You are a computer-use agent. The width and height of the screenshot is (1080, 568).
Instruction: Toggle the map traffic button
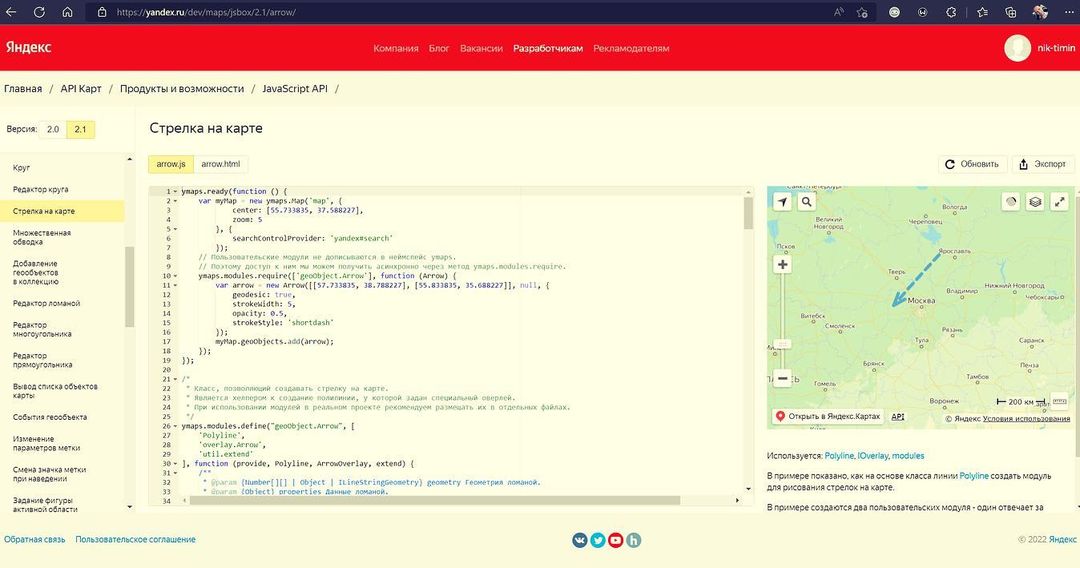(x=1010, y=202)
